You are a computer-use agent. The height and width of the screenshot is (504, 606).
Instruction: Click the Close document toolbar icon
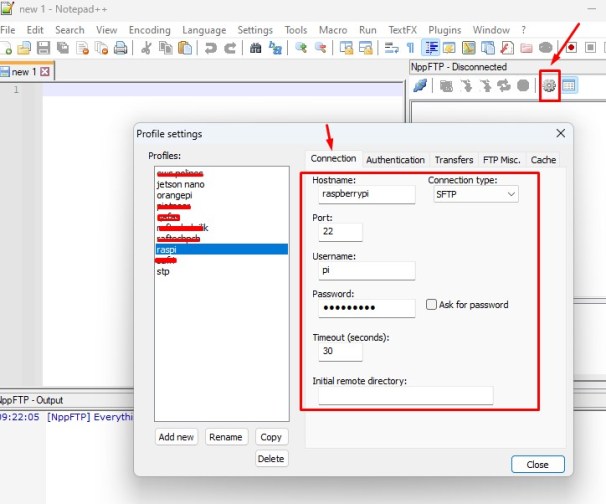[82, 48]
